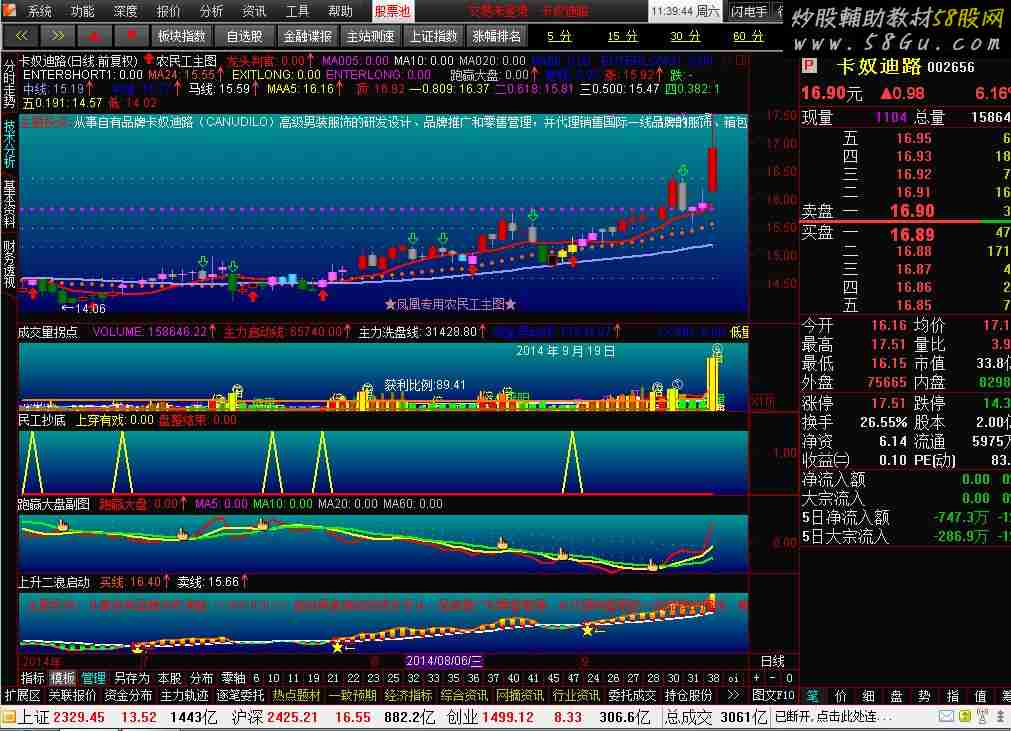This screenshot has width=1011, height=731.
Task: Open the 扩展区 tab
Action: pyautogui.click(x=23, y=696)
